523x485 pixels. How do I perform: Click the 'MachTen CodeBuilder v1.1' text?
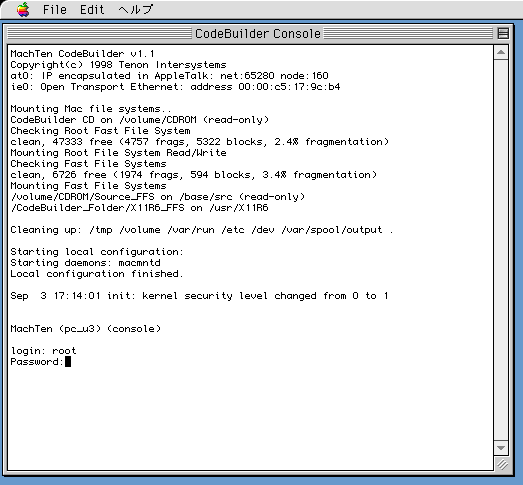pos(82,54)
